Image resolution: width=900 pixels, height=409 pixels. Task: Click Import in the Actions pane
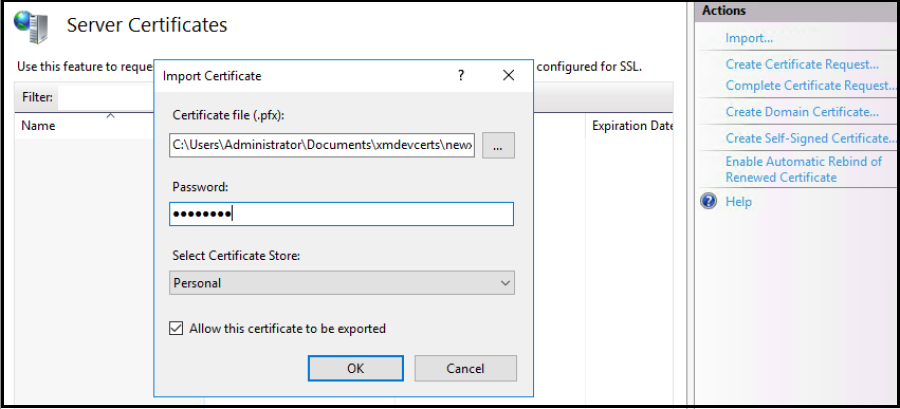pyautogui.click(x=749, y=38)
